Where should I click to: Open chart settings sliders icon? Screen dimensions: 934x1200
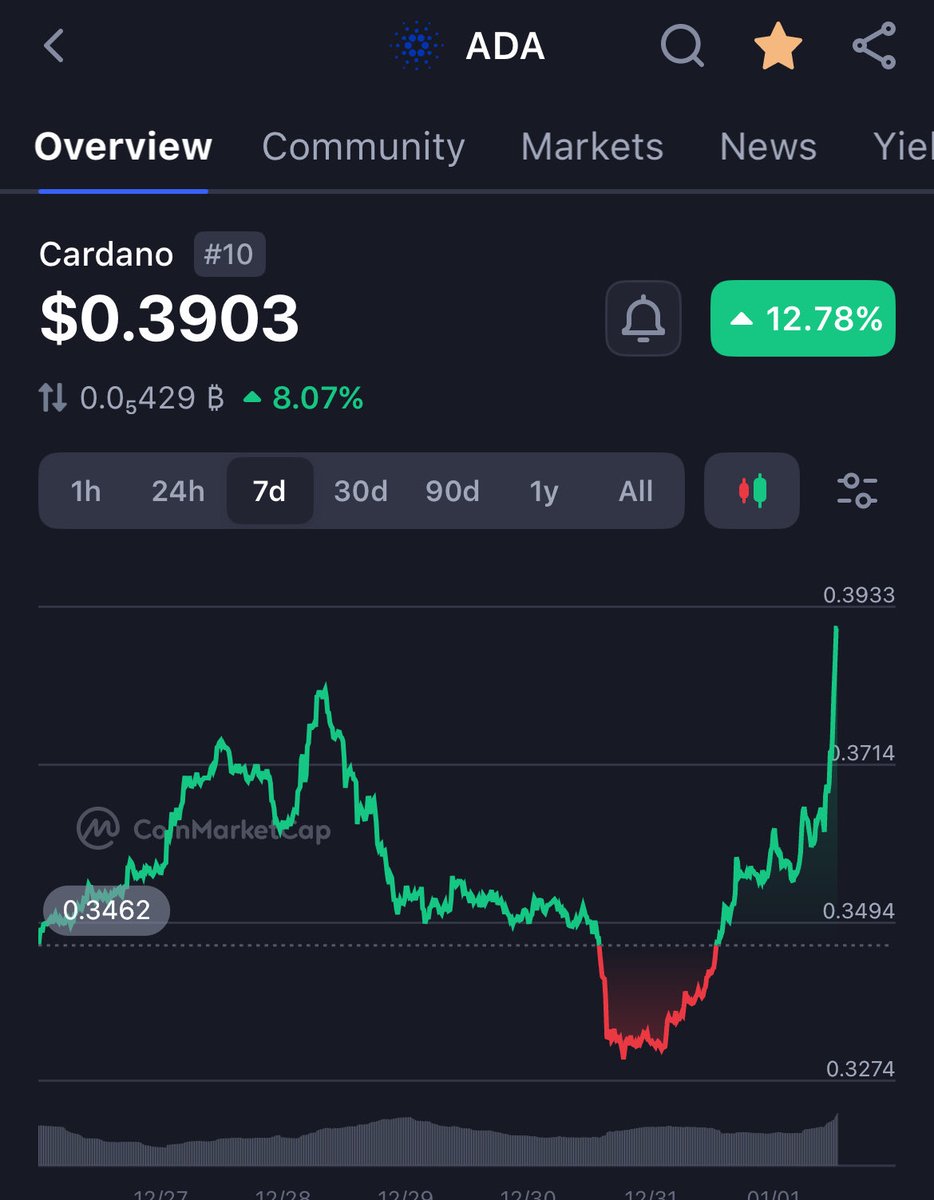857,490
